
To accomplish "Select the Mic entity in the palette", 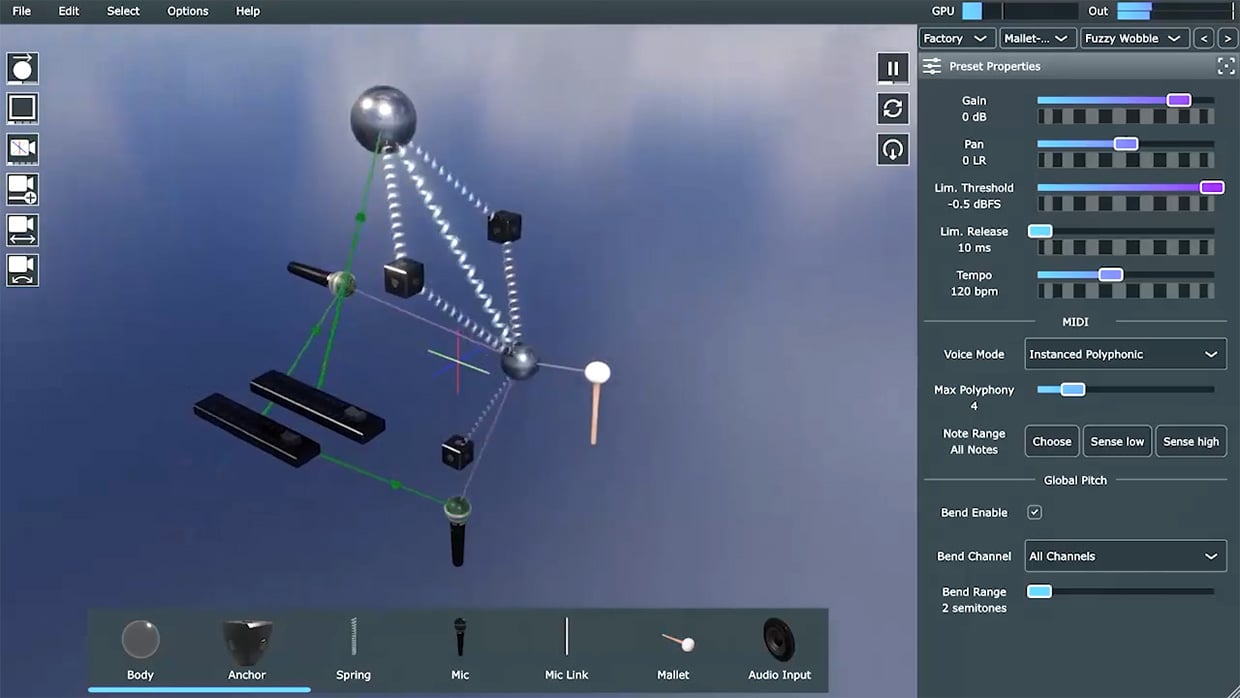I will 459,645.
